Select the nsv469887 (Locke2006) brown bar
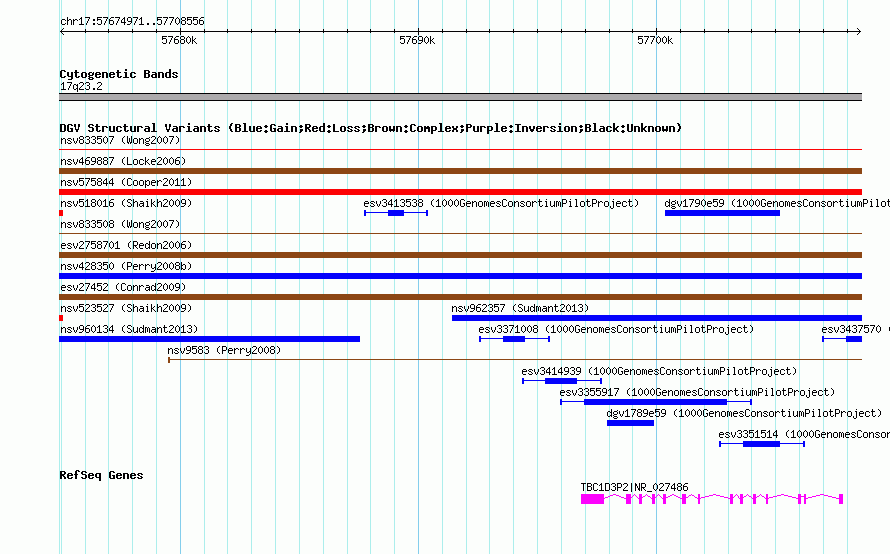The height and width of the screenshot is (554, 890). click(x=460, y=171)
